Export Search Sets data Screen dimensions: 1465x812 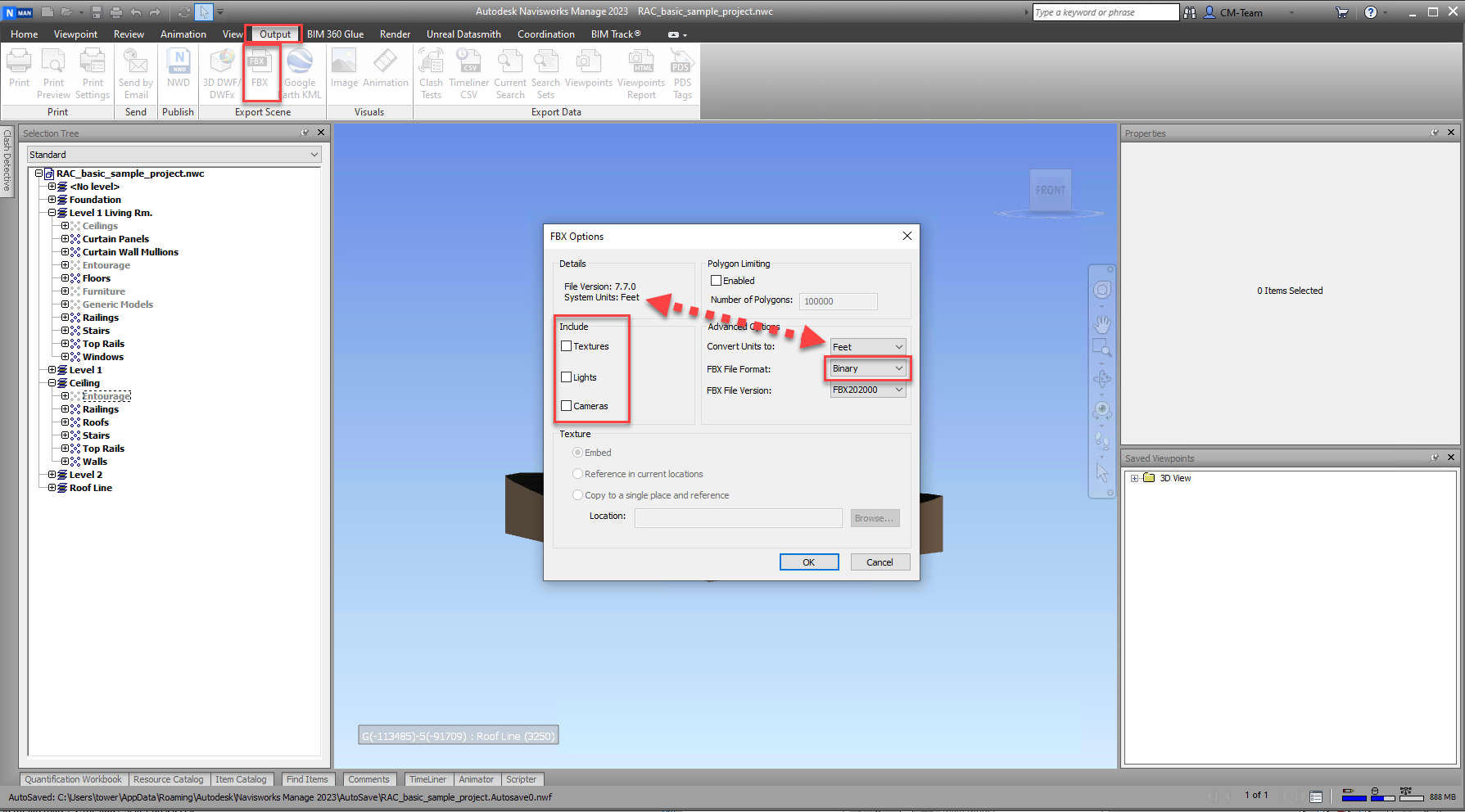(545, 74)
